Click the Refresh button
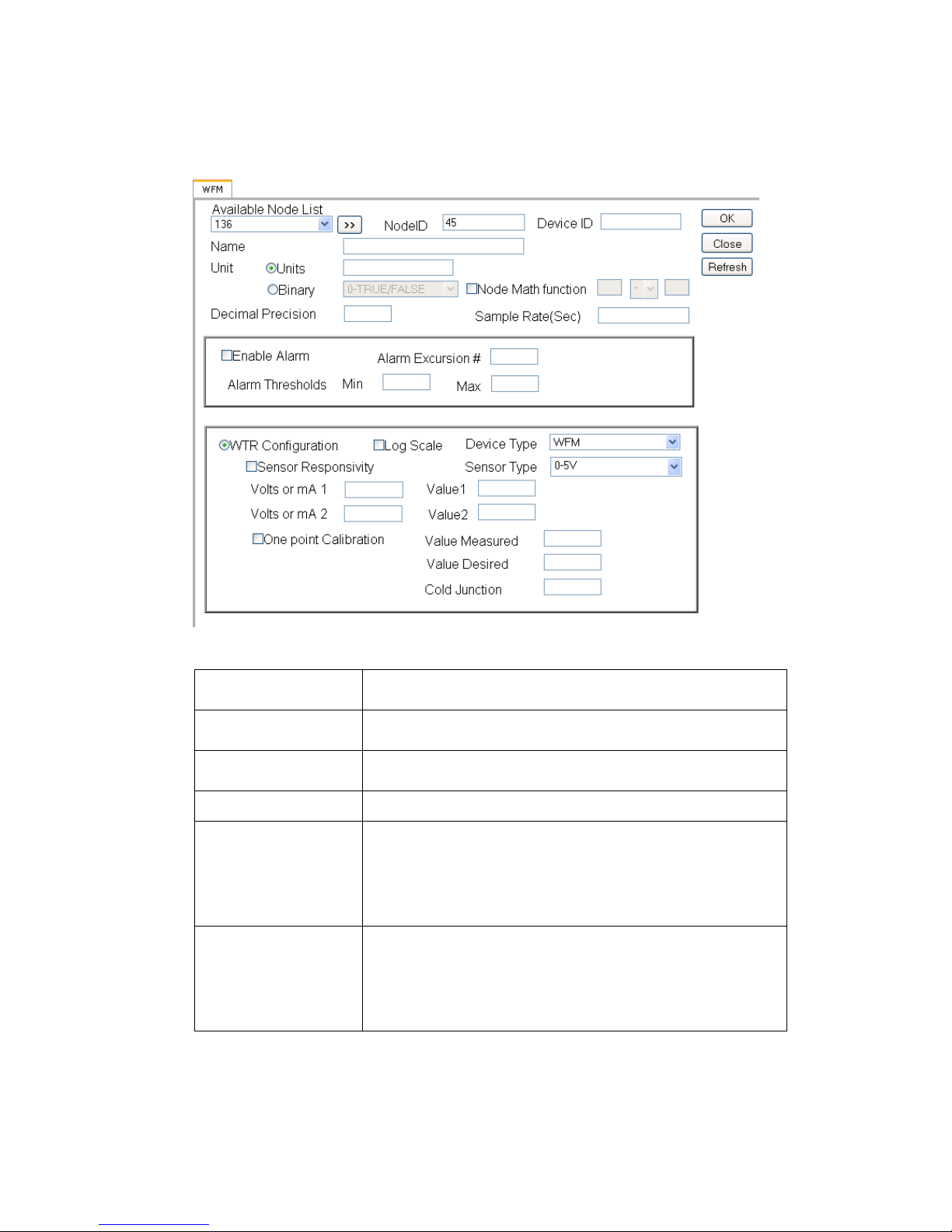Image resolution: width=952 pixels, height=1232 pixels. pyautogui.click(x=727, y=267)
